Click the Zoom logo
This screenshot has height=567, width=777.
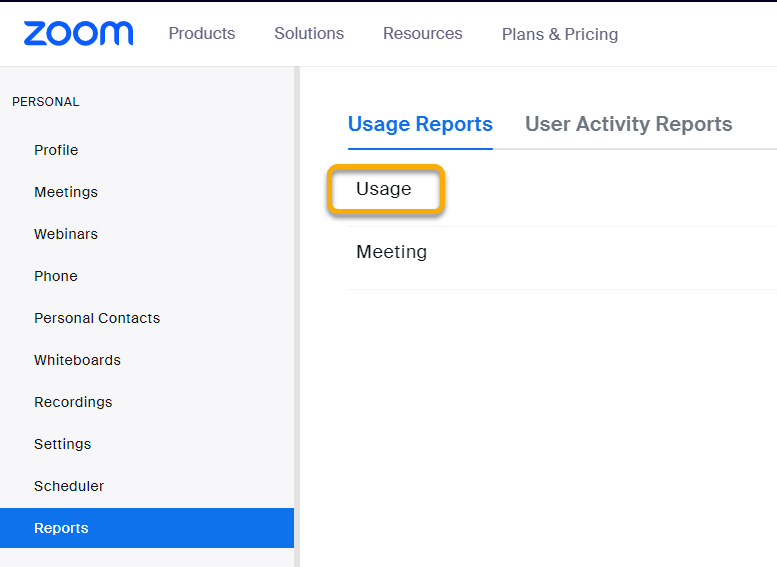click(78, 33)
